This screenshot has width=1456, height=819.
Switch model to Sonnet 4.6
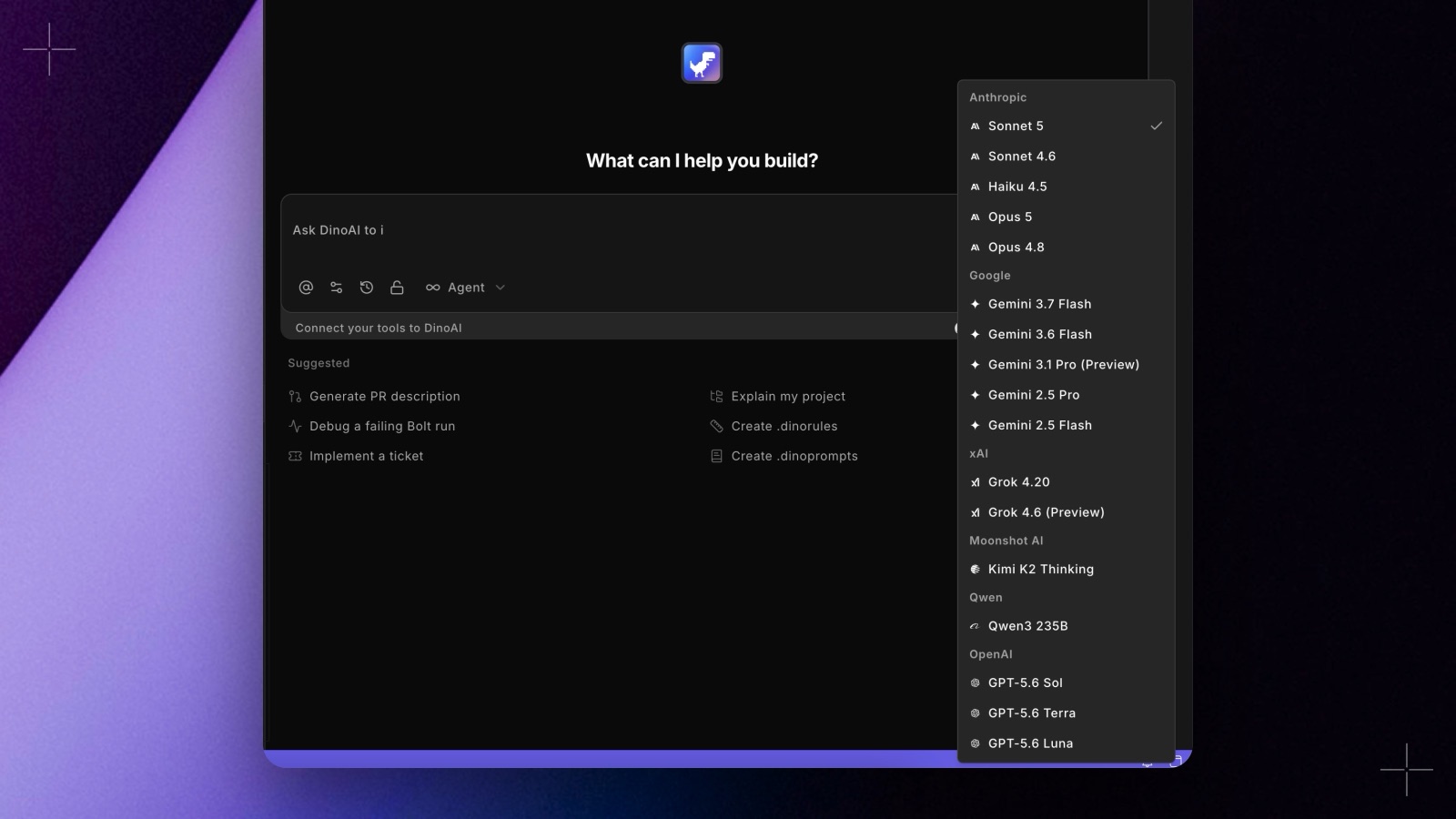click(x=1066, y=157)
